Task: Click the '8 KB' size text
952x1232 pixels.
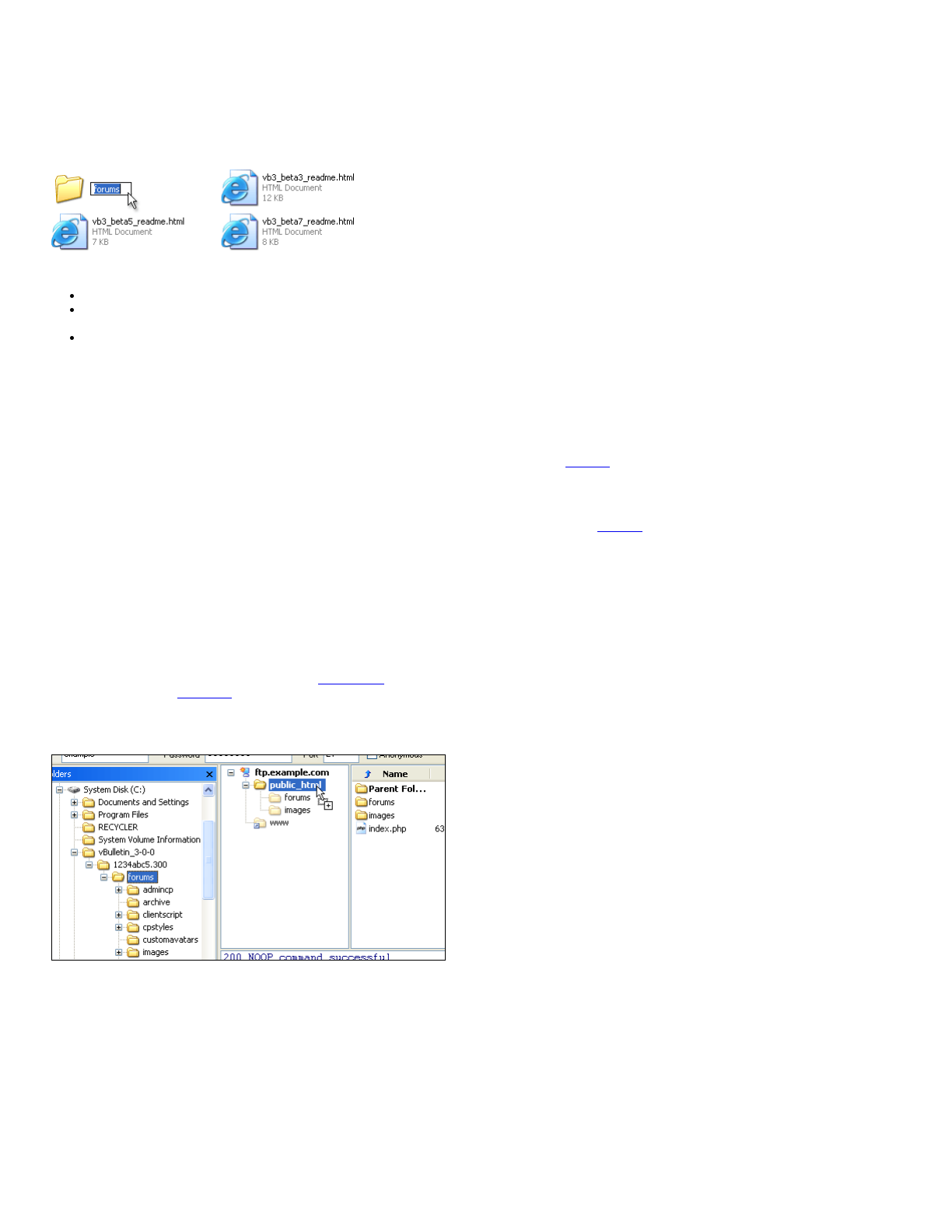Action: (271, 242)
